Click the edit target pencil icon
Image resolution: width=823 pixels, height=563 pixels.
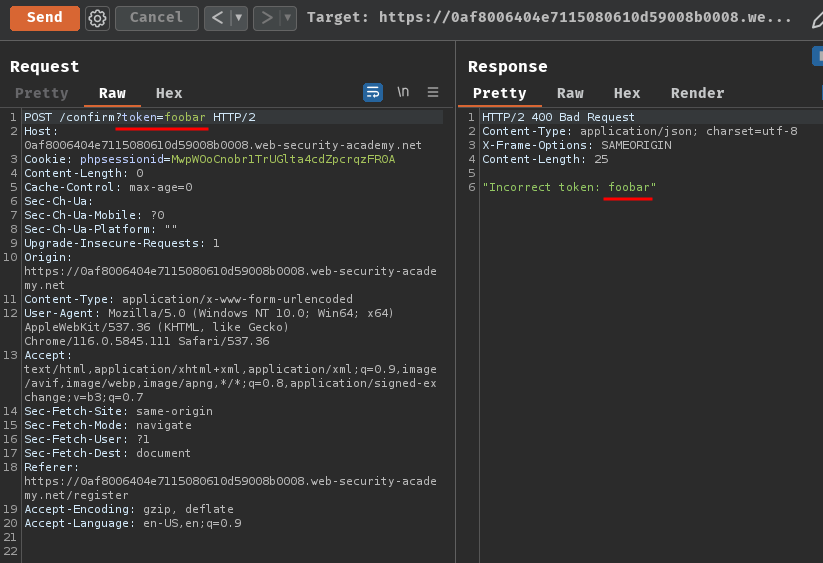pos(817,20)
